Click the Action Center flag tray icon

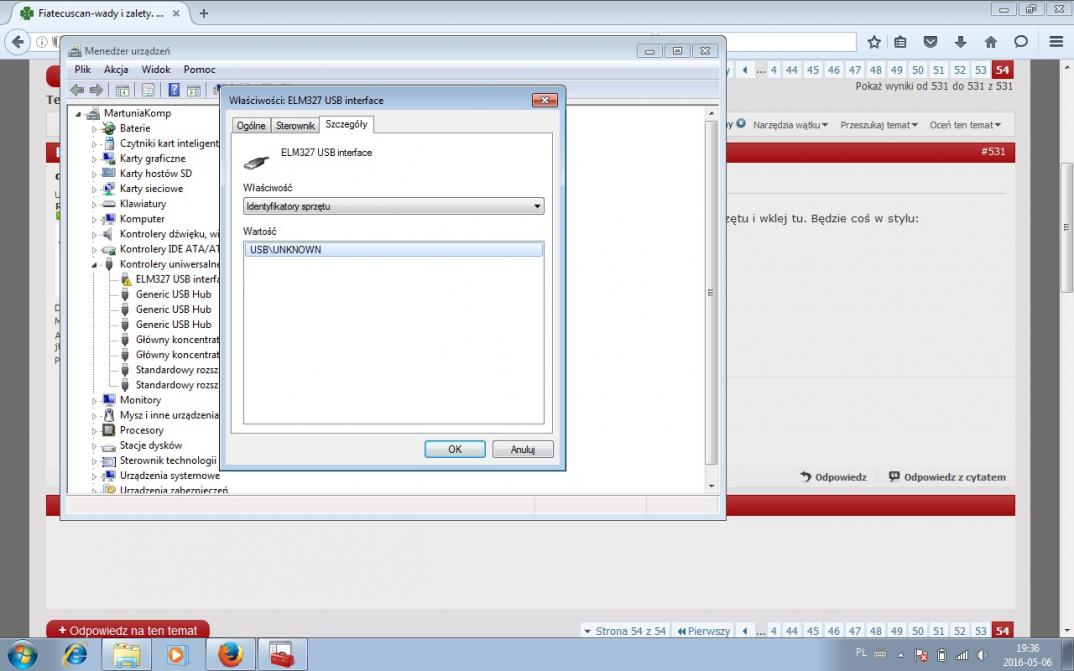921,655
